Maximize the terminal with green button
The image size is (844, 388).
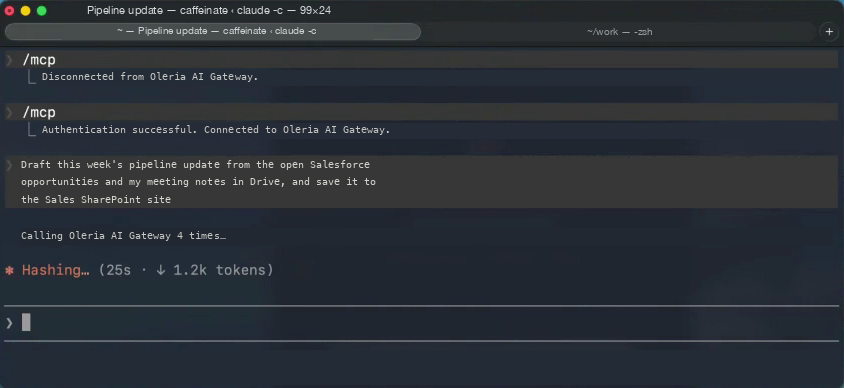pyautogui.click(x=41, y=10)
